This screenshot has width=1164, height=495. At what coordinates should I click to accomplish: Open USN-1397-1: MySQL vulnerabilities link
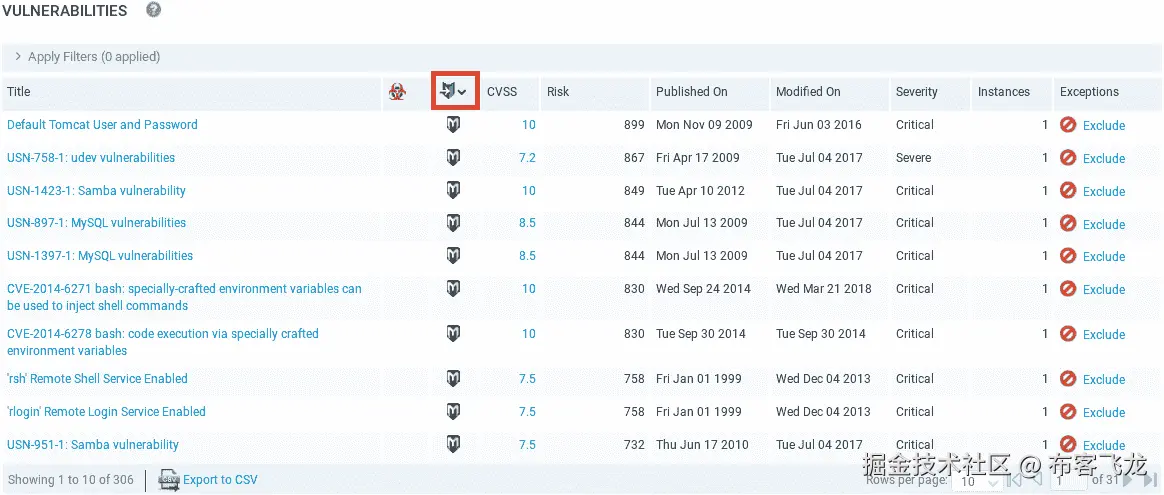point(100,255)
